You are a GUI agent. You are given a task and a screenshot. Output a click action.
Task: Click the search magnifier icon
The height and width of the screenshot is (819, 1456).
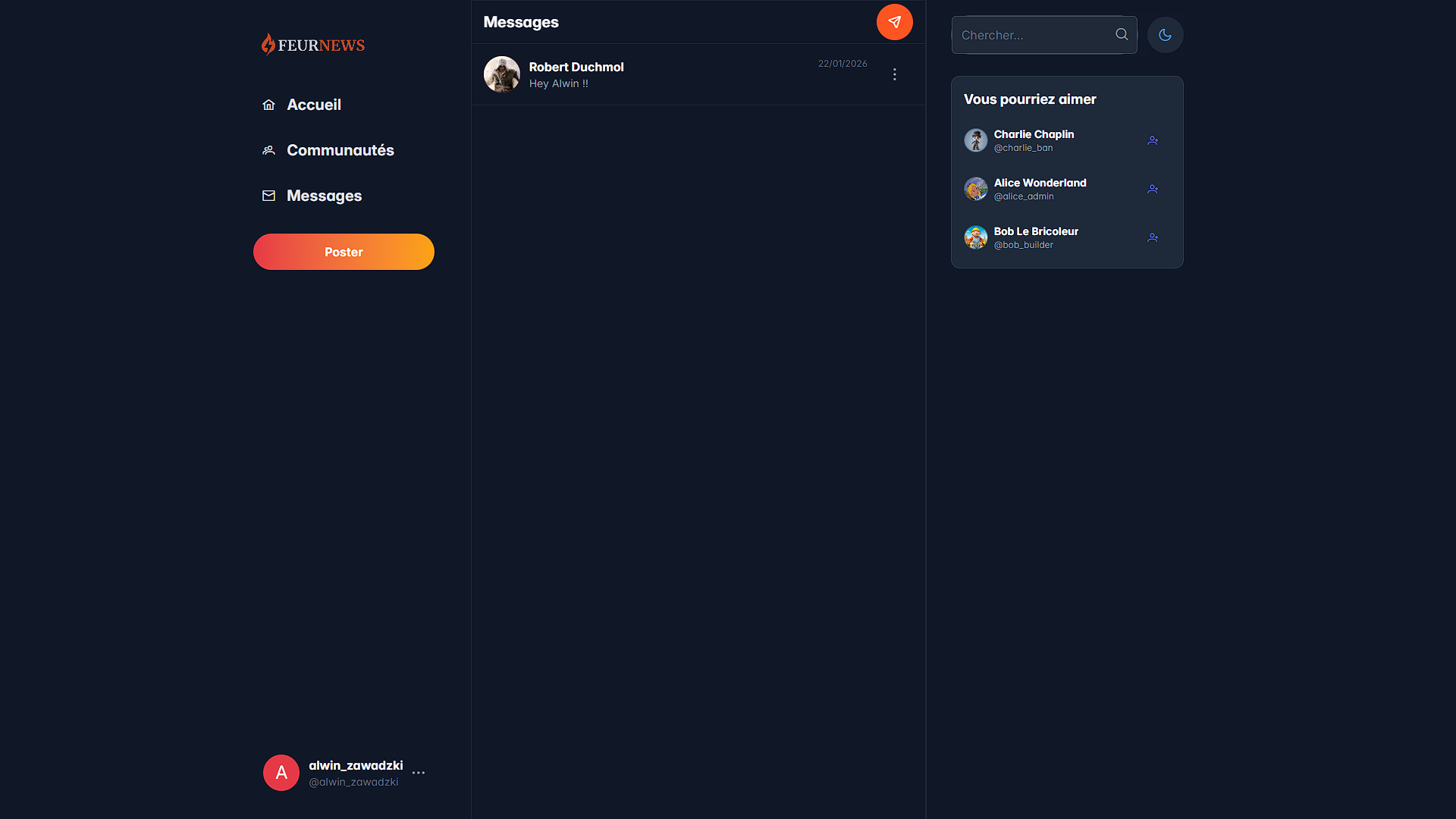point(1122,34)
